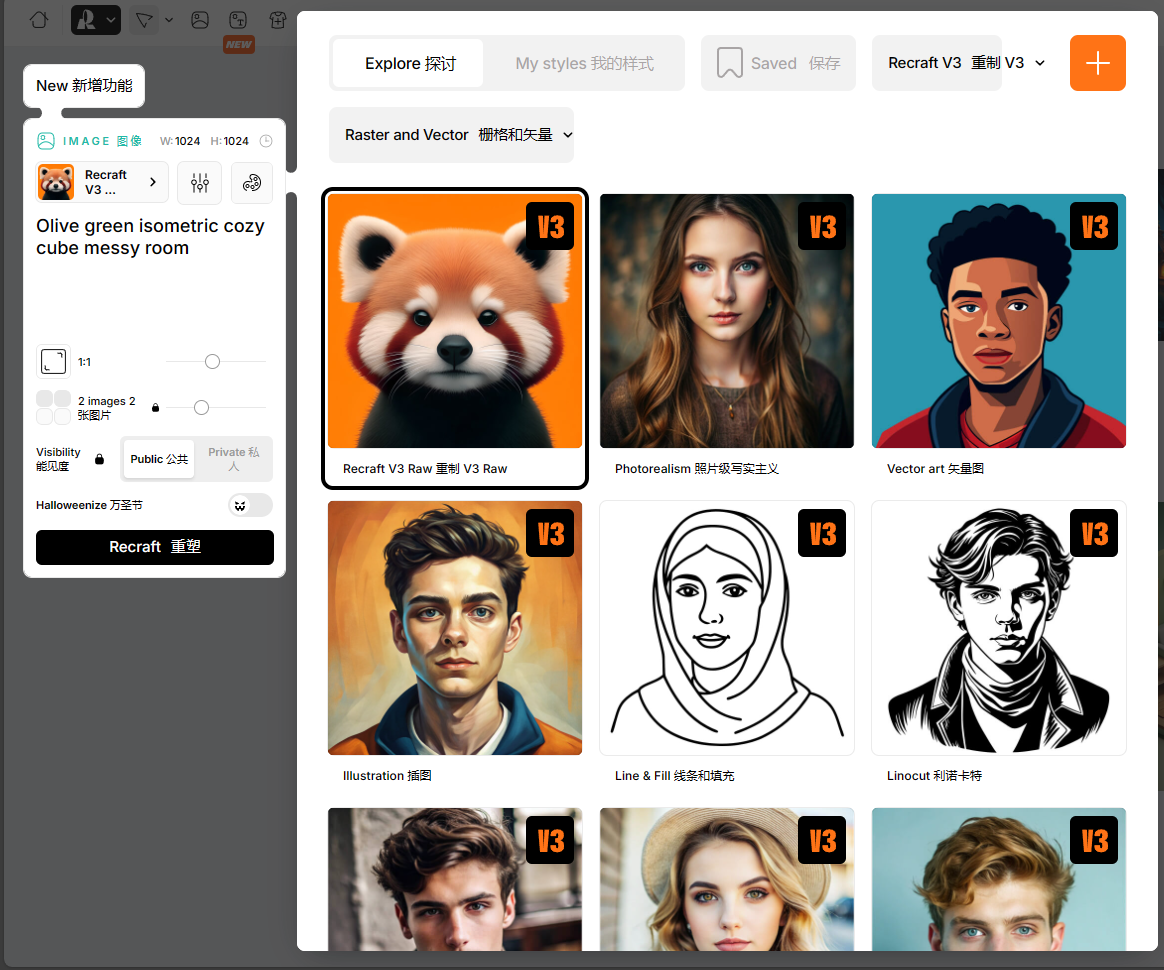Click the Line & Fill label text
1164x970 pixels.
(674, 776)
